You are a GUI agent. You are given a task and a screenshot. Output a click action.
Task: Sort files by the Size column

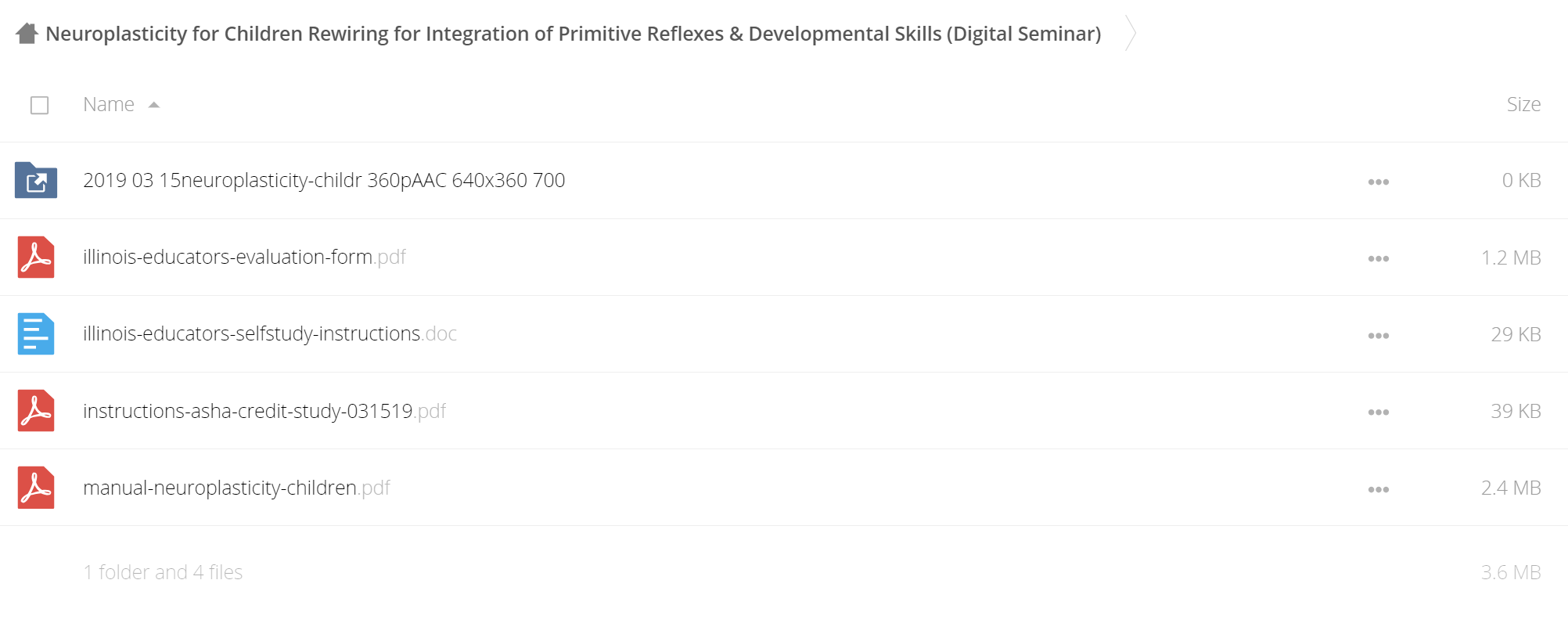click(x=1523, y=104)
